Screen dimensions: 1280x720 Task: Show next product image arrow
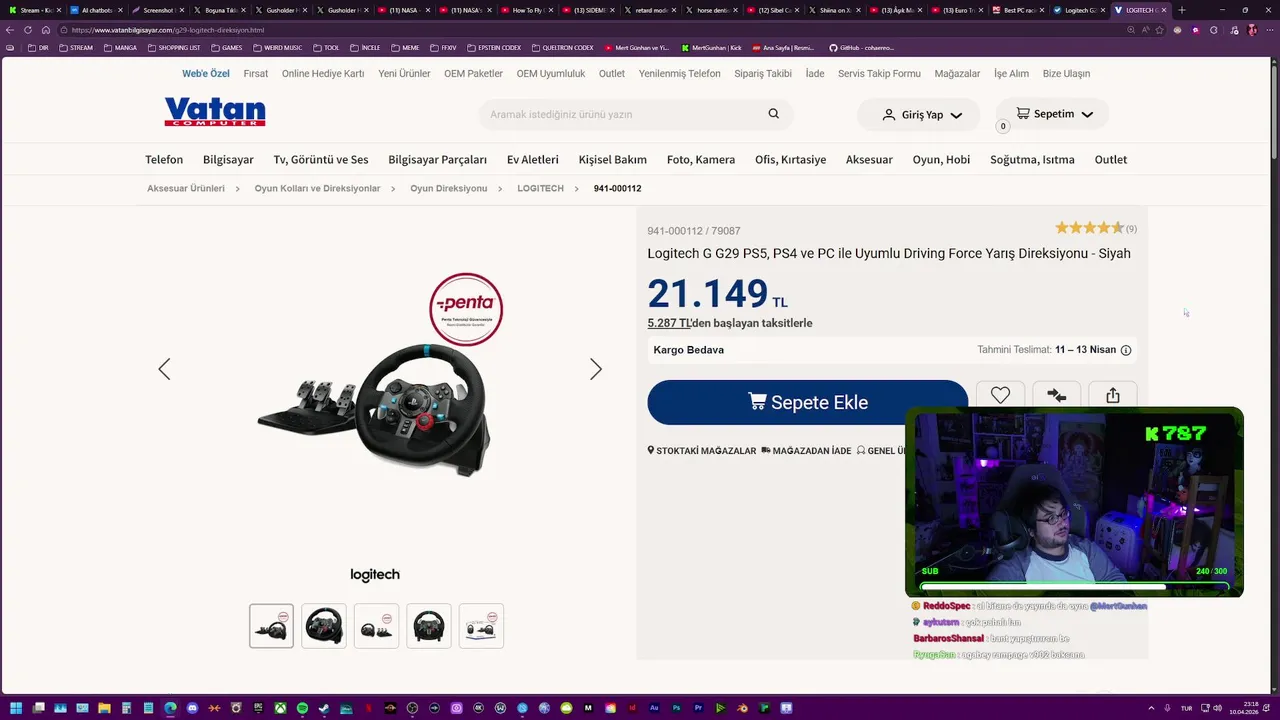596,369
